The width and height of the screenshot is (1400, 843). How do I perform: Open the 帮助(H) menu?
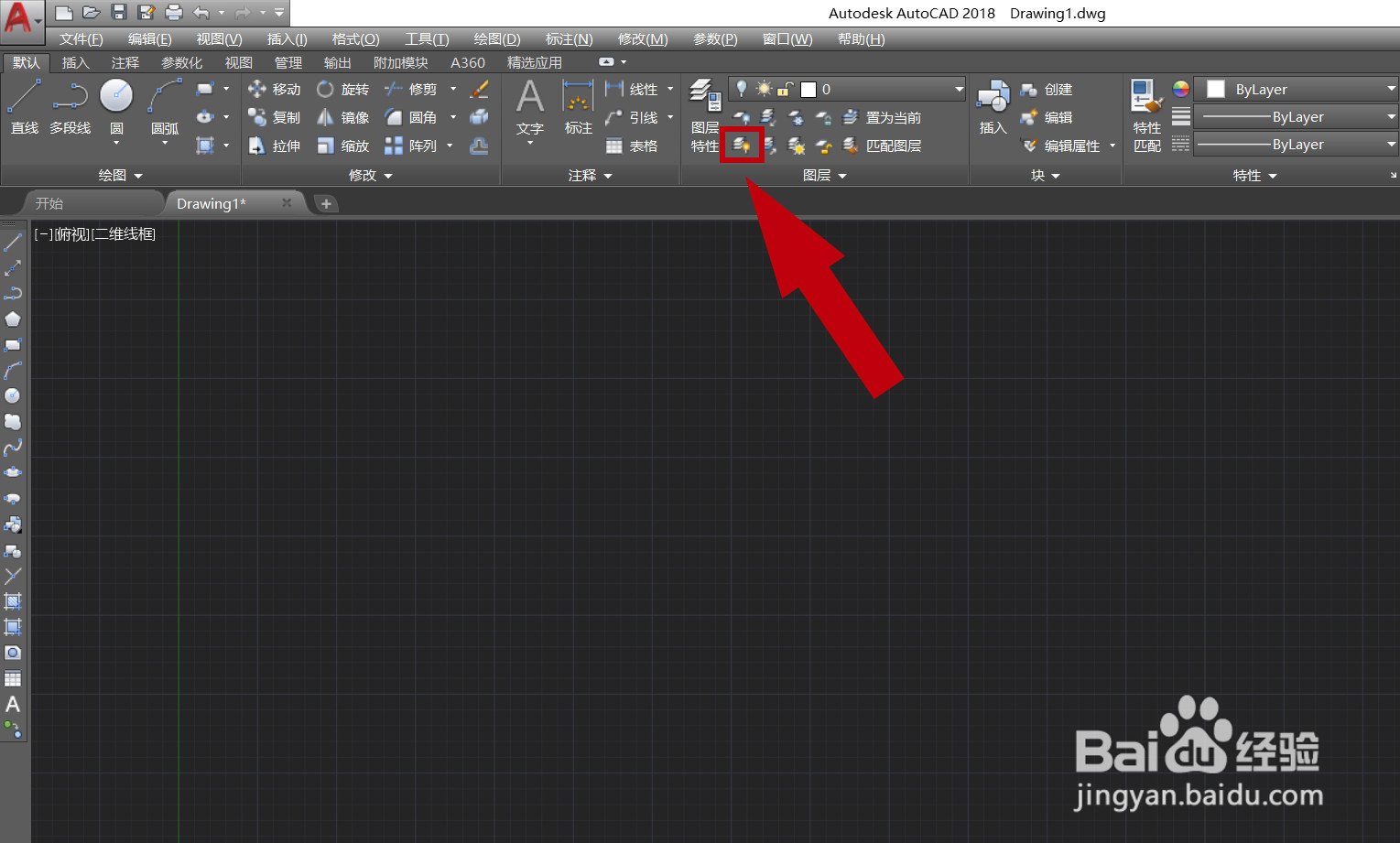(x=861, y=38)
